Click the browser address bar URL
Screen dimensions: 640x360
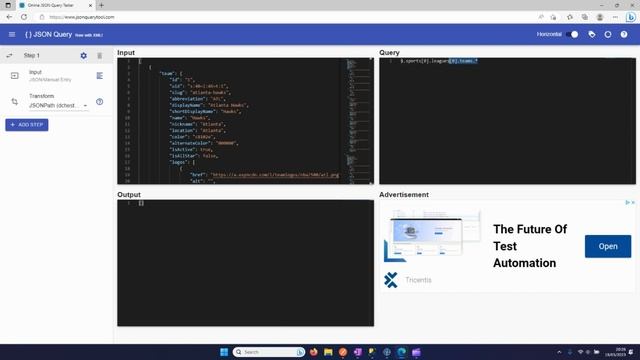pyautogui.click(x=82, y=17)
